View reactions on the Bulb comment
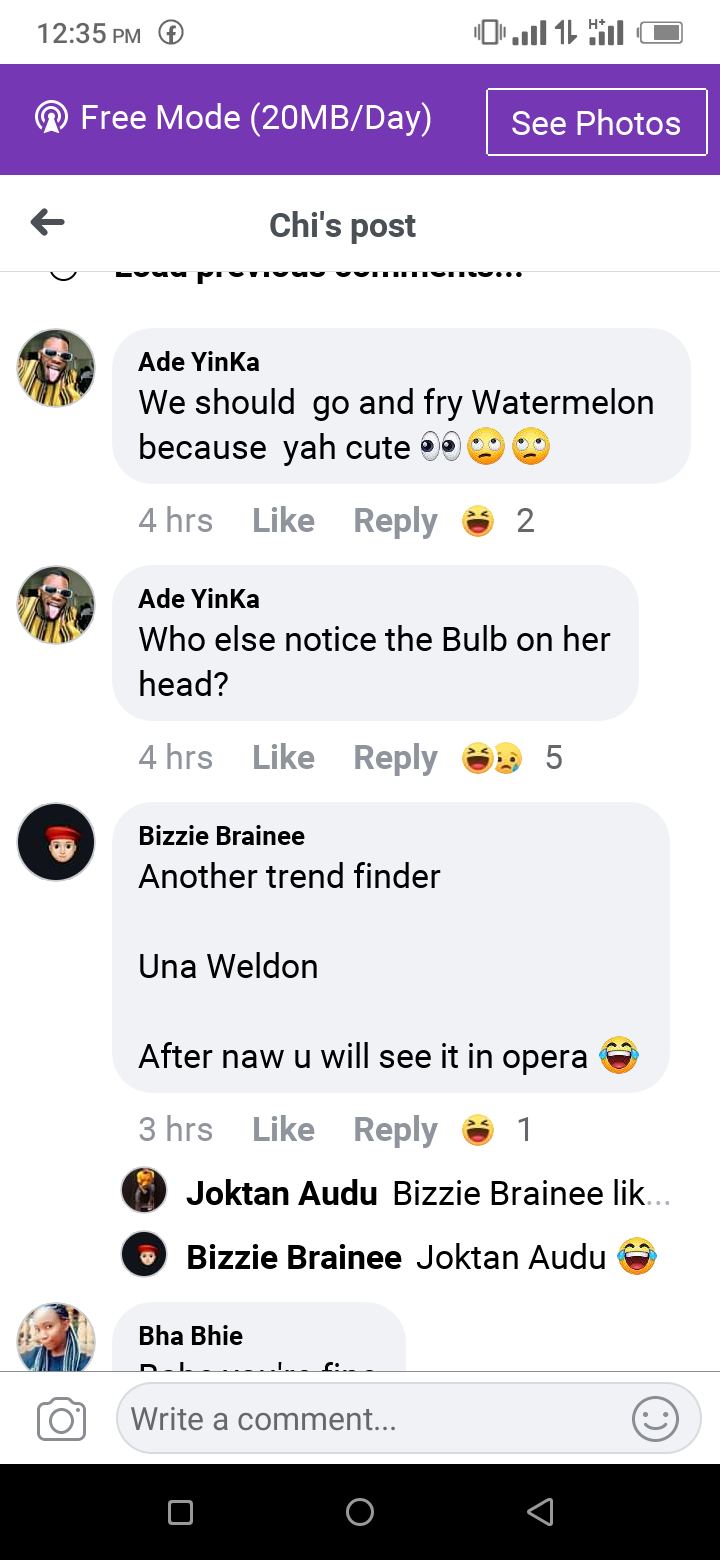The height and width of the screenshot is (1560, 720). coord(512,758)
